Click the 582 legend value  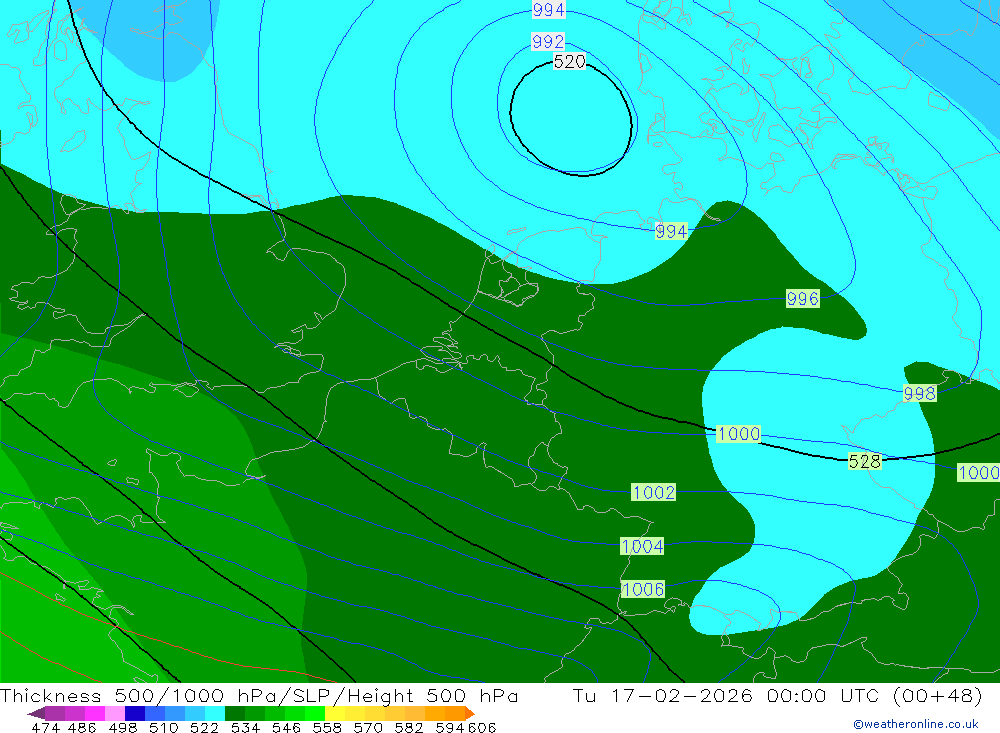coord(408,727)
